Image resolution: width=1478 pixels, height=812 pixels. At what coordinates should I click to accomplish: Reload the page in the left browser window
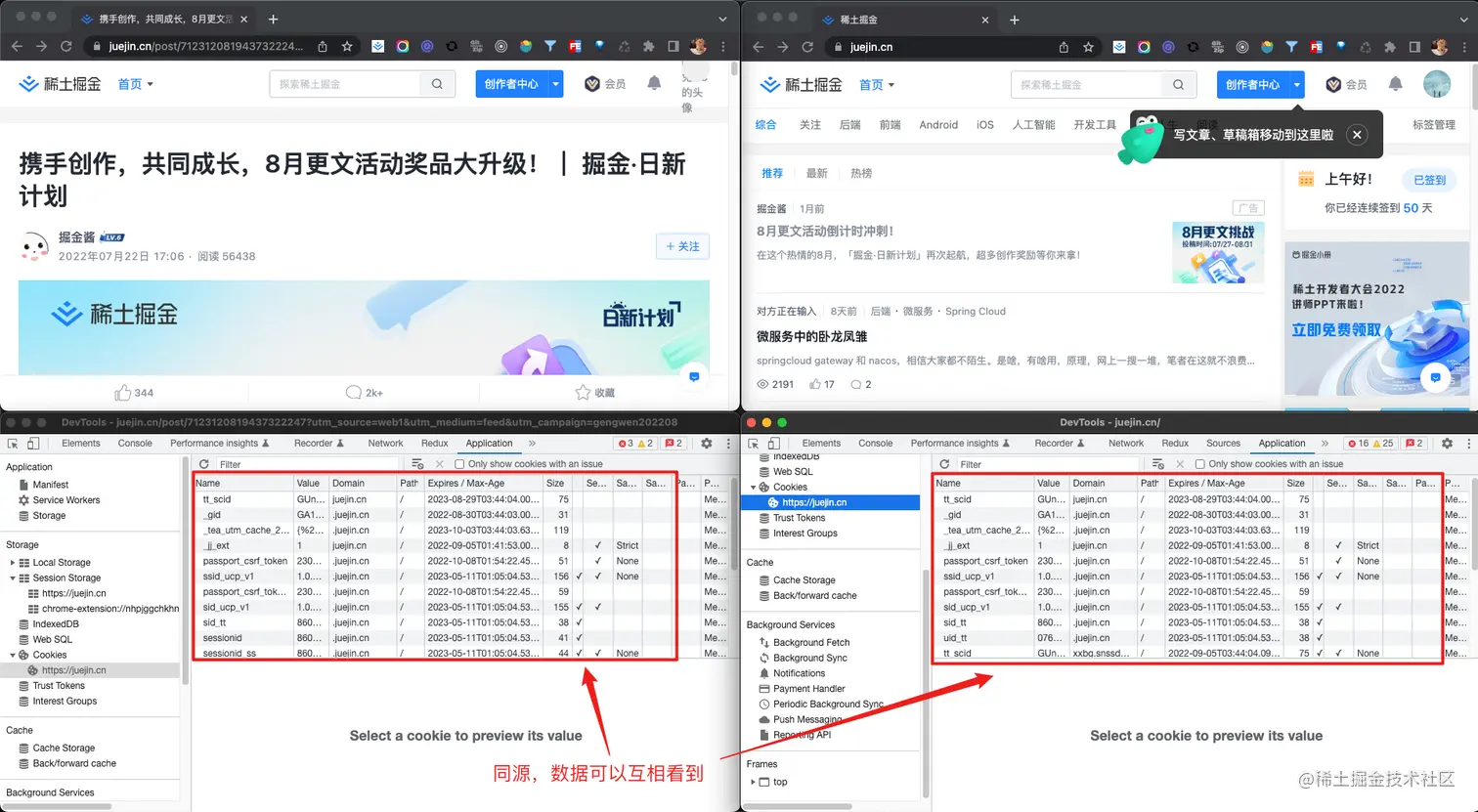(x=66, y=46)
